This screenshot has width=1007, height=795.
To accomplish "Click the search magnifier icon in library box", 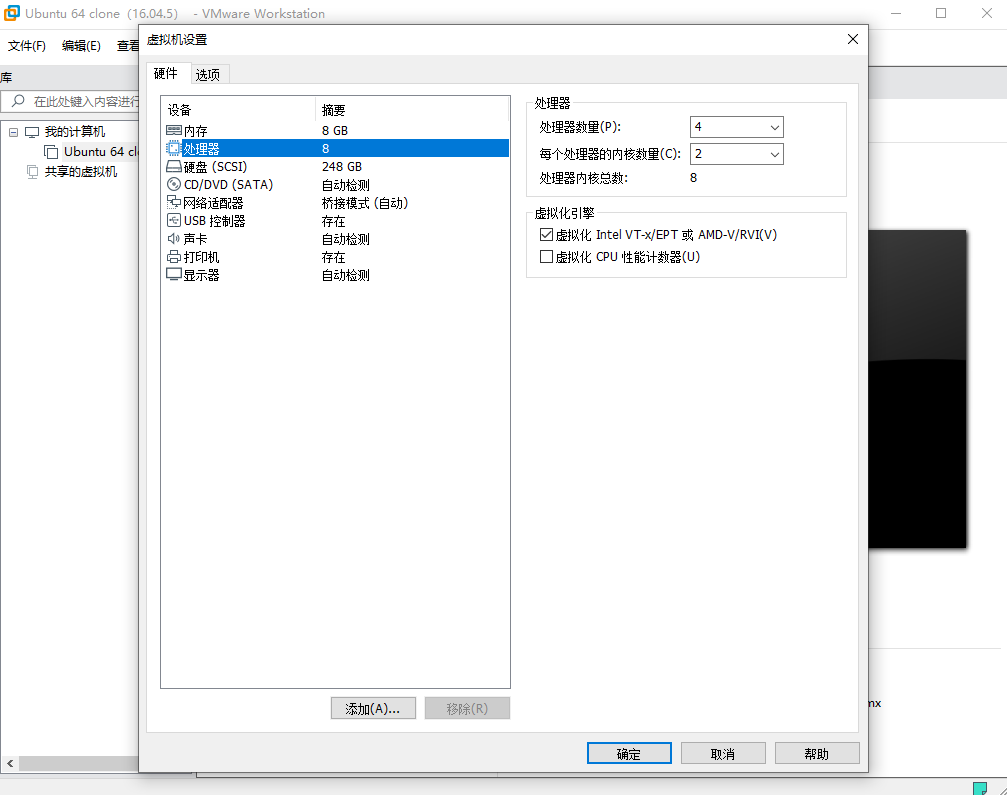I will (x=18, y=101).
